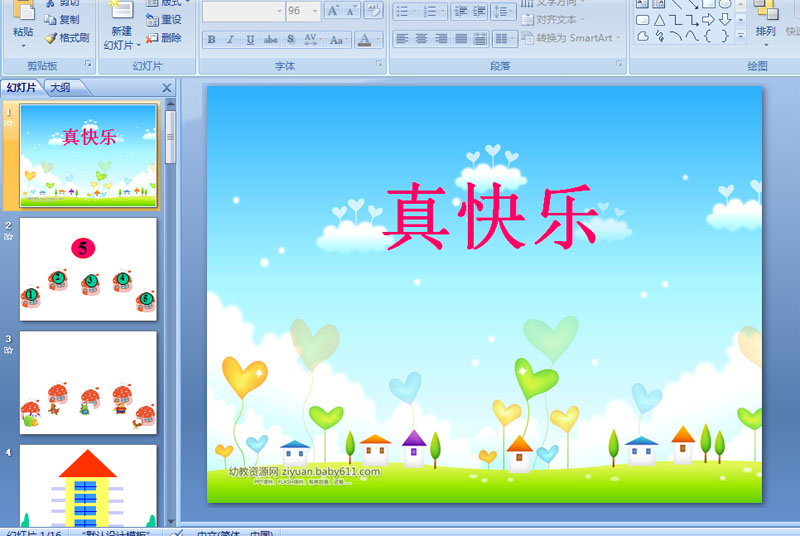Image resolution: width=800 pixels, height=536 pixels.
Task: Select the rounded rectangle shape
Action: [x=643, y=20]
